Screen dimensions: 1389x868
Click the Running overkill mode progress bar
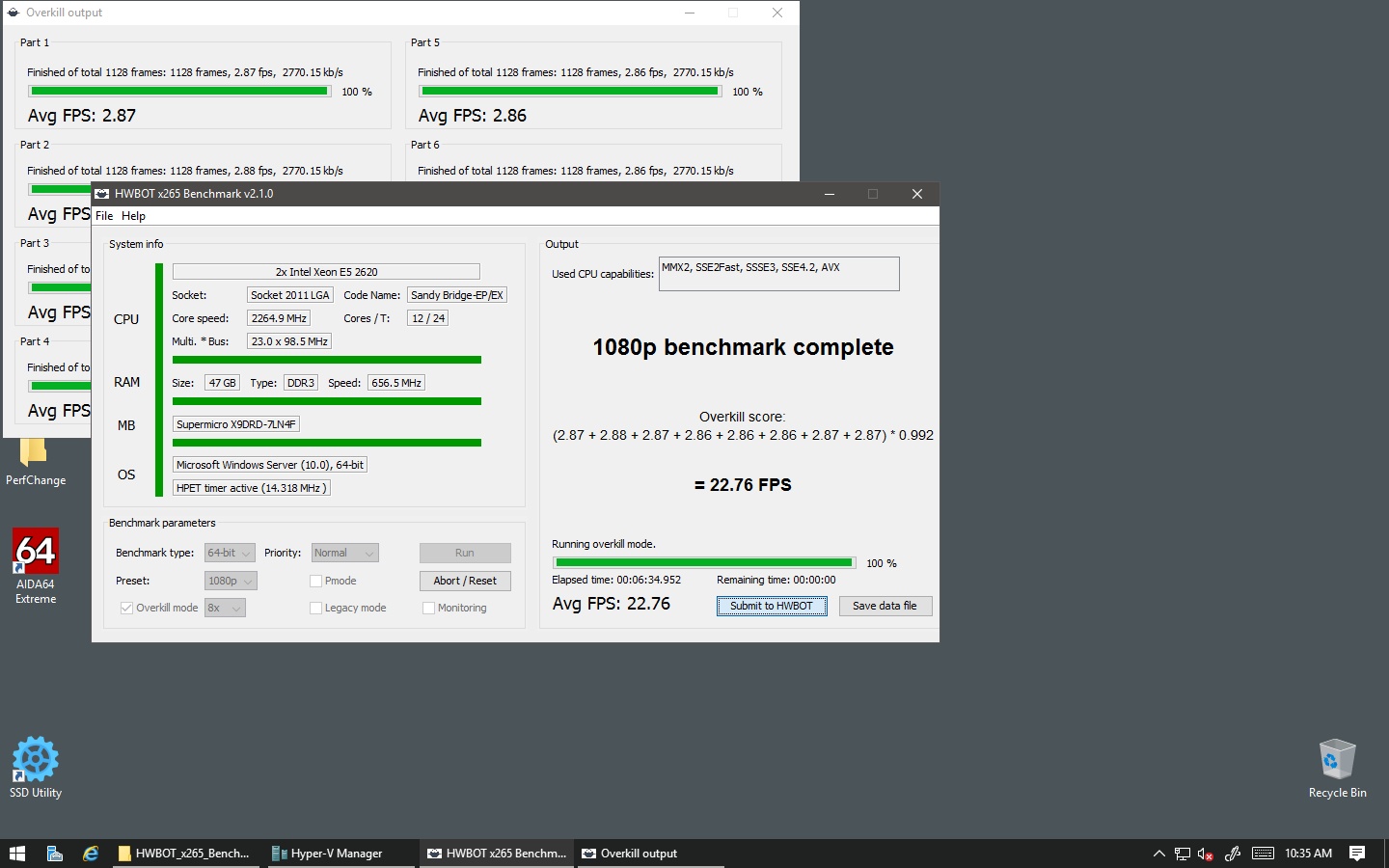(x=704, y=563)
